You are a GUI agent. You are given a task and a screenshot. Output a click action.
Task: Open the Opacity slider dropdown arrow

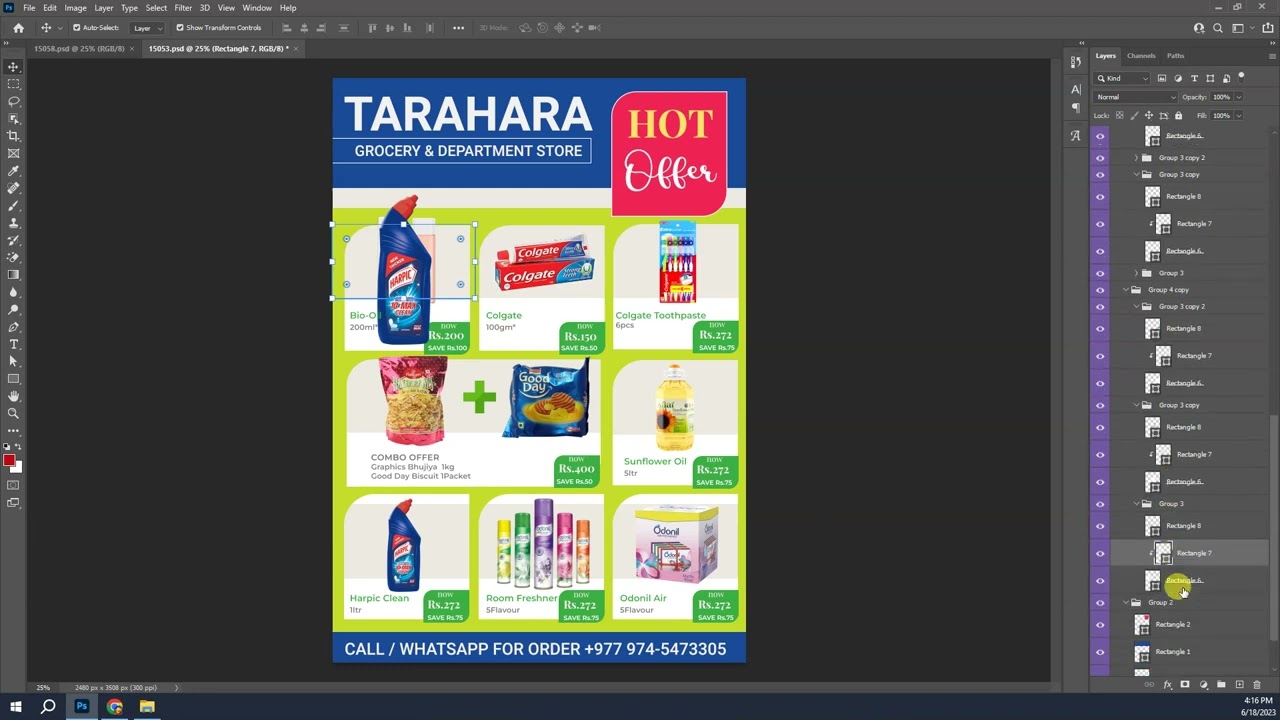(1239, 97)
